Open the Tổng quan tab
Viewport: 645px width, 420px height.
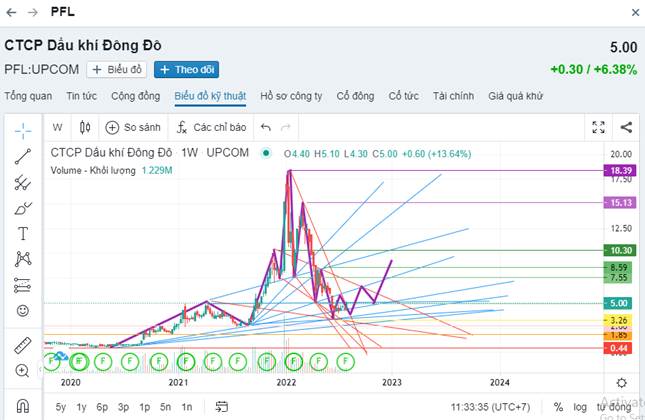coord(28,96)
